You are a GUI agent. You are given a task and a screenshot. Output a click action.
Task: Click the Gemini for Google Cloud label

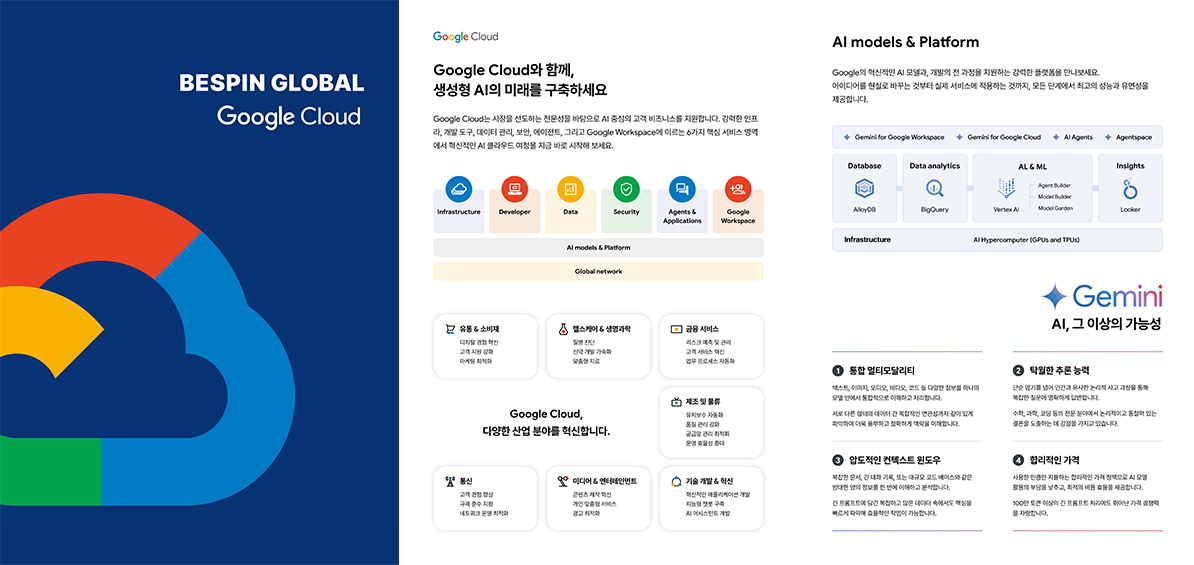click(1004, 137)
